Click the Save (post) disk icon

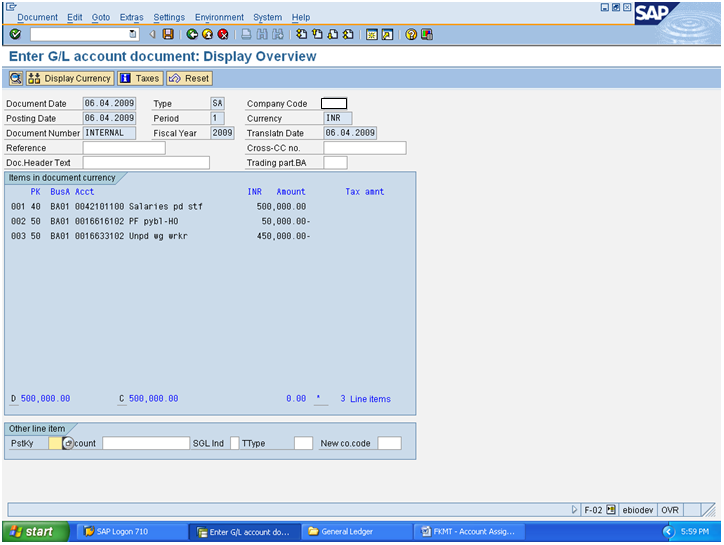[x=169, y=34]
